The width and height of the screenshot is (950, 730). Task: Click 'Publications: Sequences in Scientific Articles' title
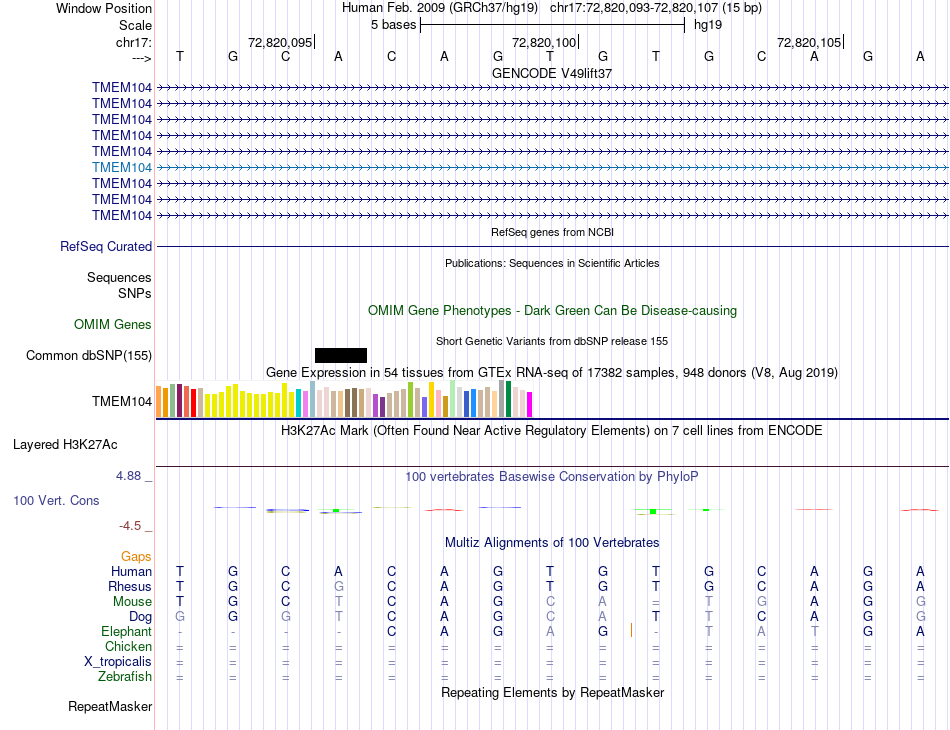click(x=552, y=263)
